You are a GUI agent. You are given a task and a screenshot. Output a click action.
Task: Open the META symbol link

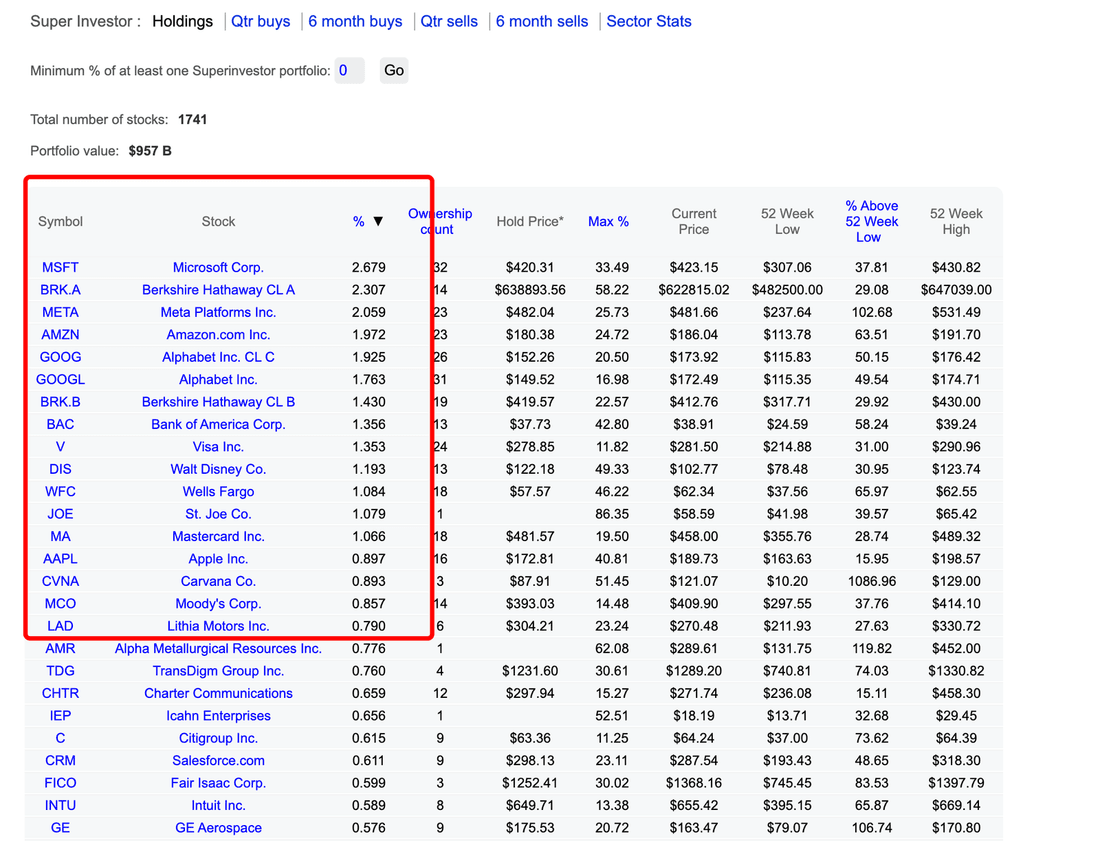point(60,312)
